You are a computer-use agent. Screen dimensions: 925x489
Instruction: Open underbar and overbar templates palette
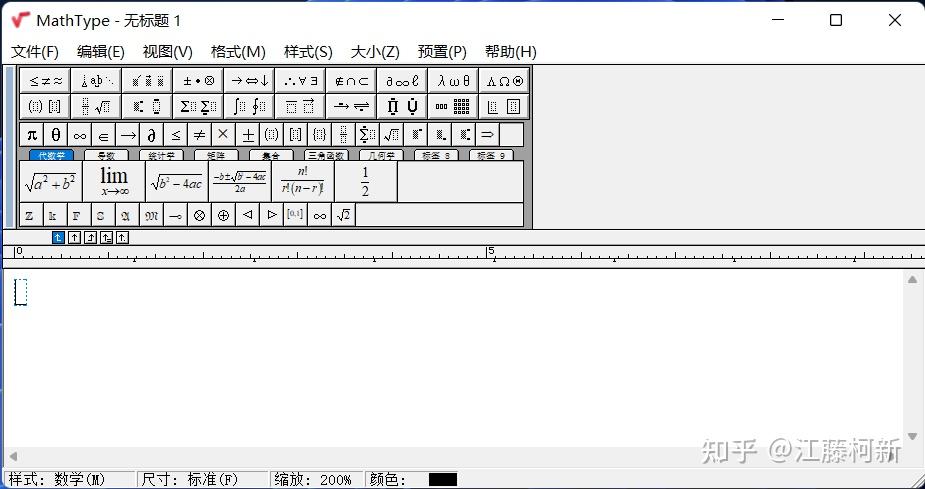click(x=300, y=106)
